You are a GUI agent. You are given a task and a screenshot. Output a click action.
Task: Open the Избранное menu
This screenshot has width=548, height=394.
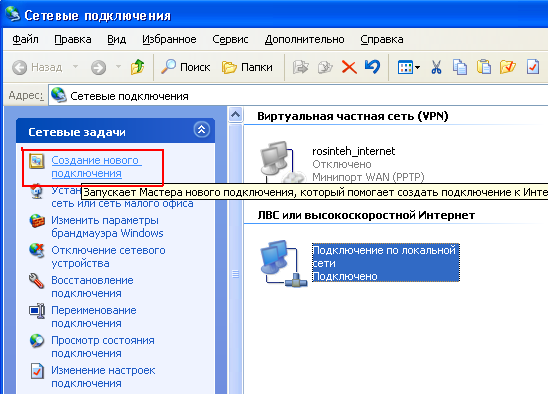click(x=169, y=39)
